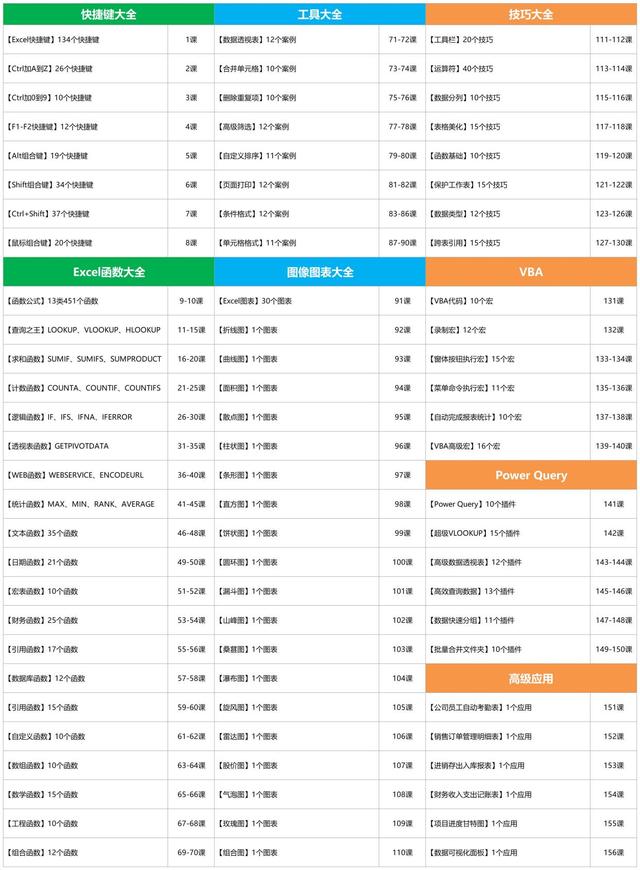This screenshot has width=640, height=870.
Task: Click the green 快捷键大全 header
Action: (x=108, y=14)
